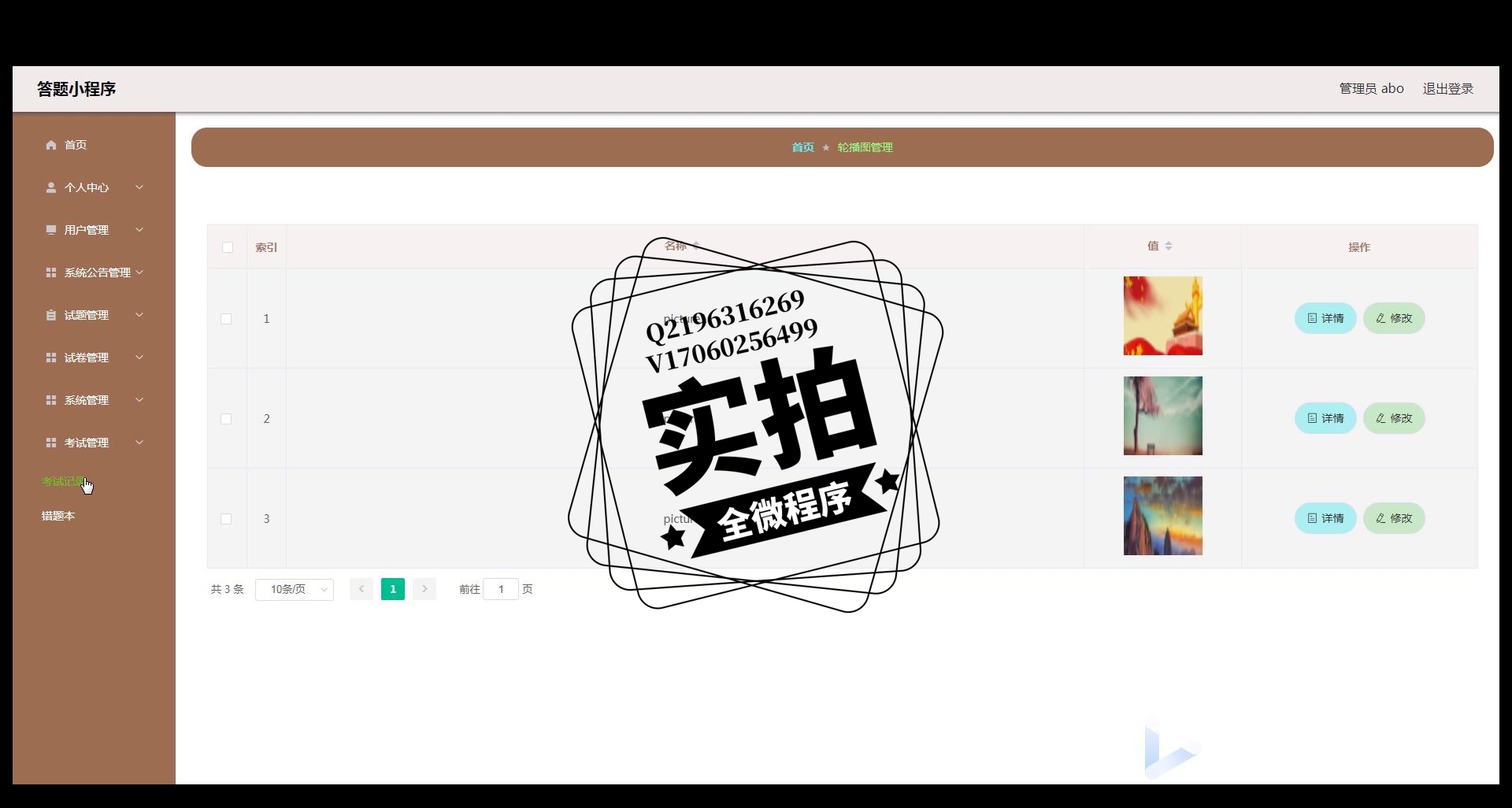Image resolution: width=1512 pixels, height=808 pixels.
Task: Click the person icon beside 个人中心
Action: (51, 187)
